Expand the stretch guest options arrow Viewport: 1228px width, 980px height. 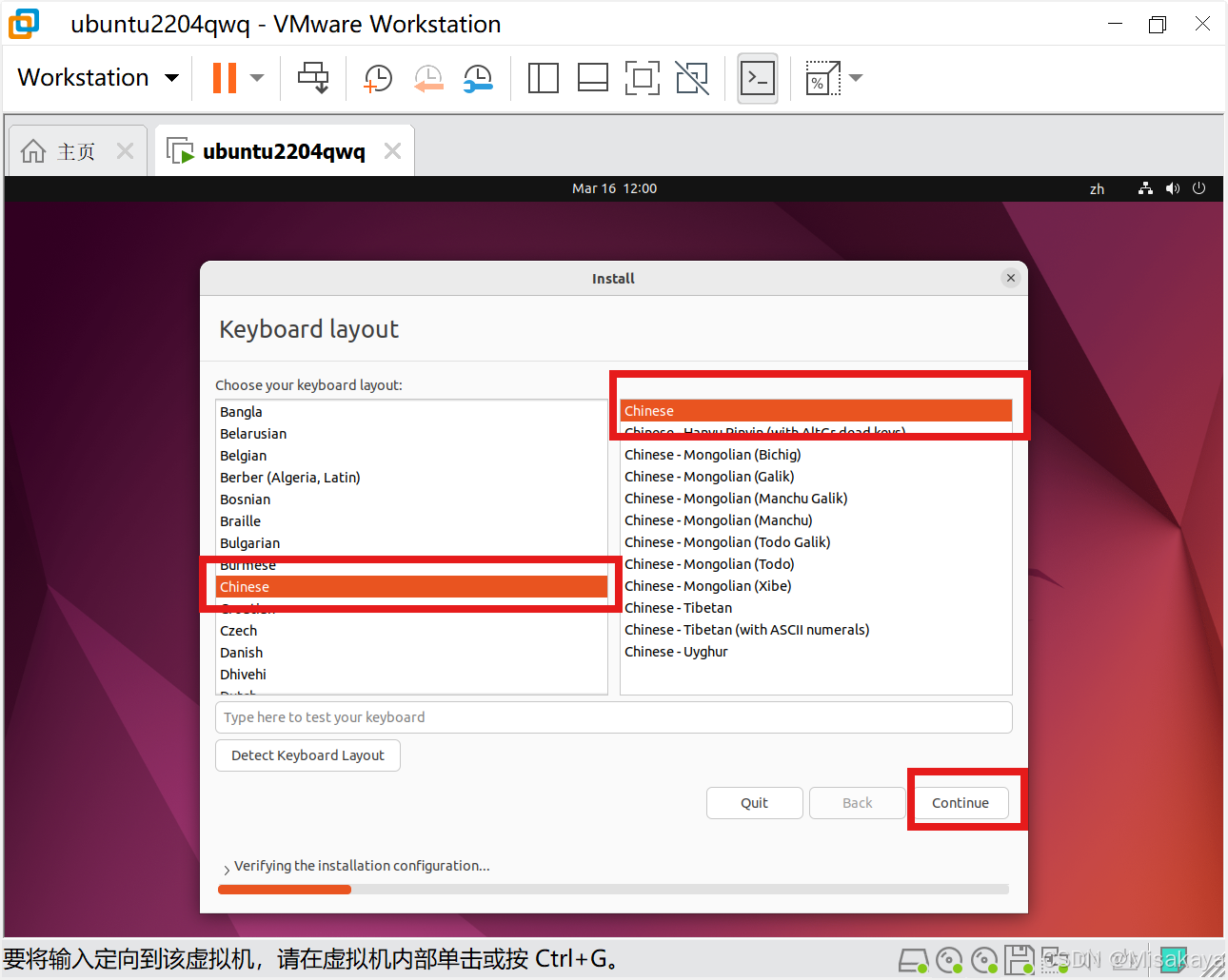tap(856, 78)
